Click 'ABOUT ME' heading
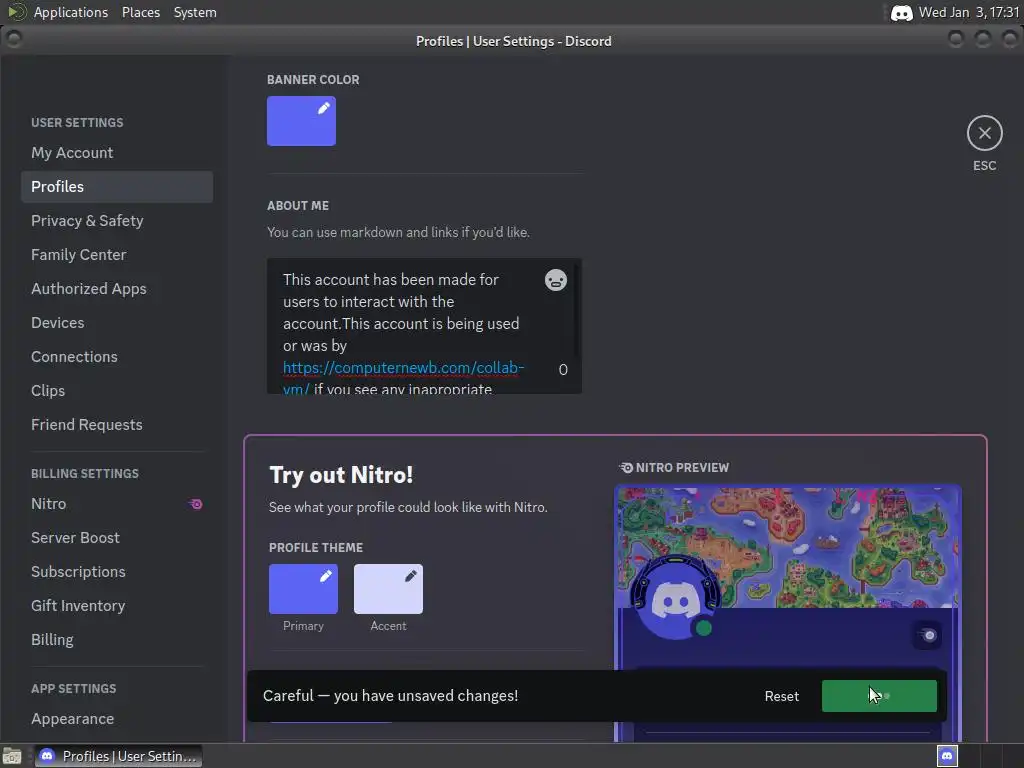 click(298, 206)
